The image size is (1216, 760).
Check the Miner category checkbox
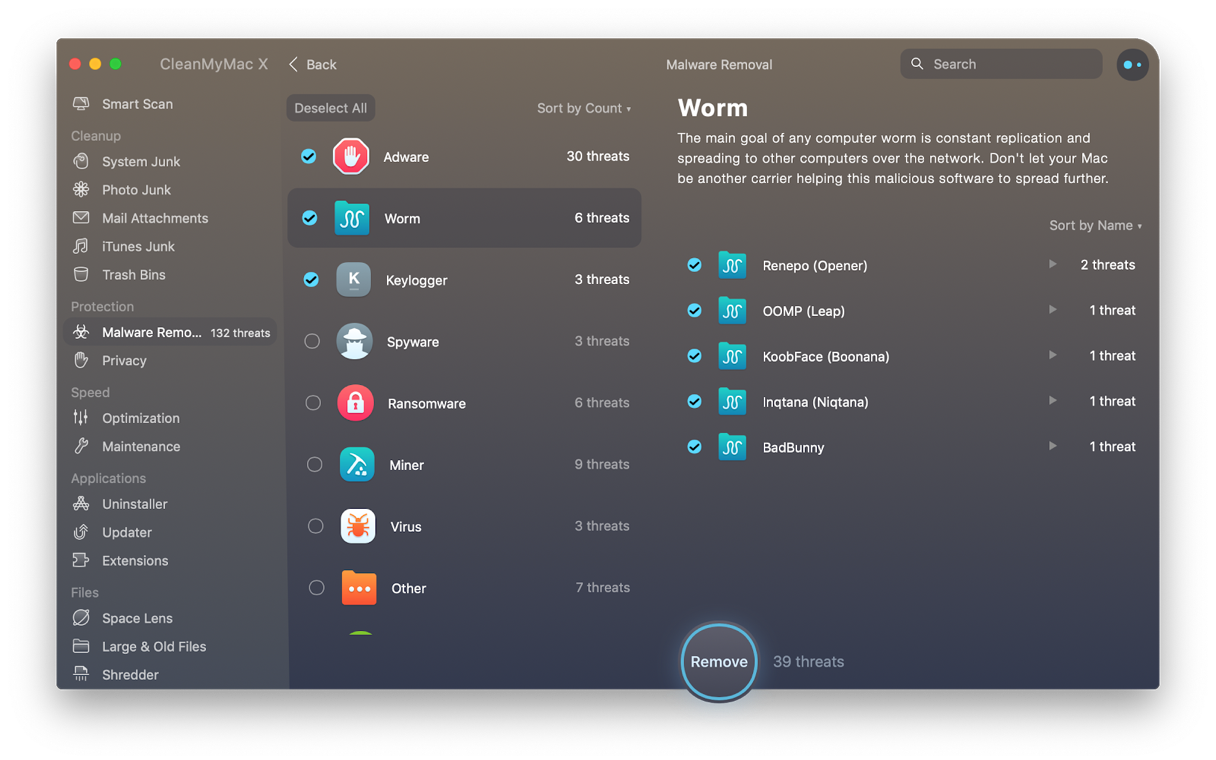click(314, 464)
